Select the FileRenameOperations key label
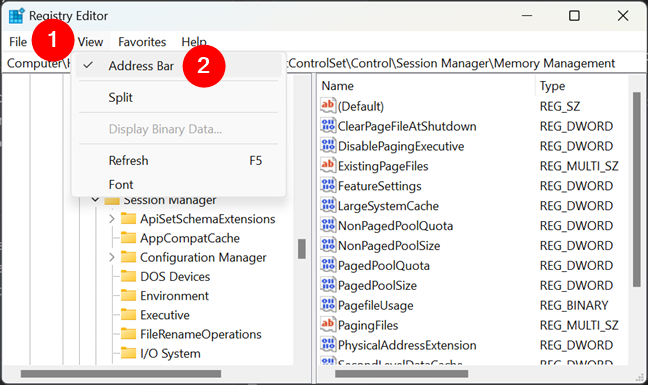This screenshot has height=385, width=648. coord(201,334)
